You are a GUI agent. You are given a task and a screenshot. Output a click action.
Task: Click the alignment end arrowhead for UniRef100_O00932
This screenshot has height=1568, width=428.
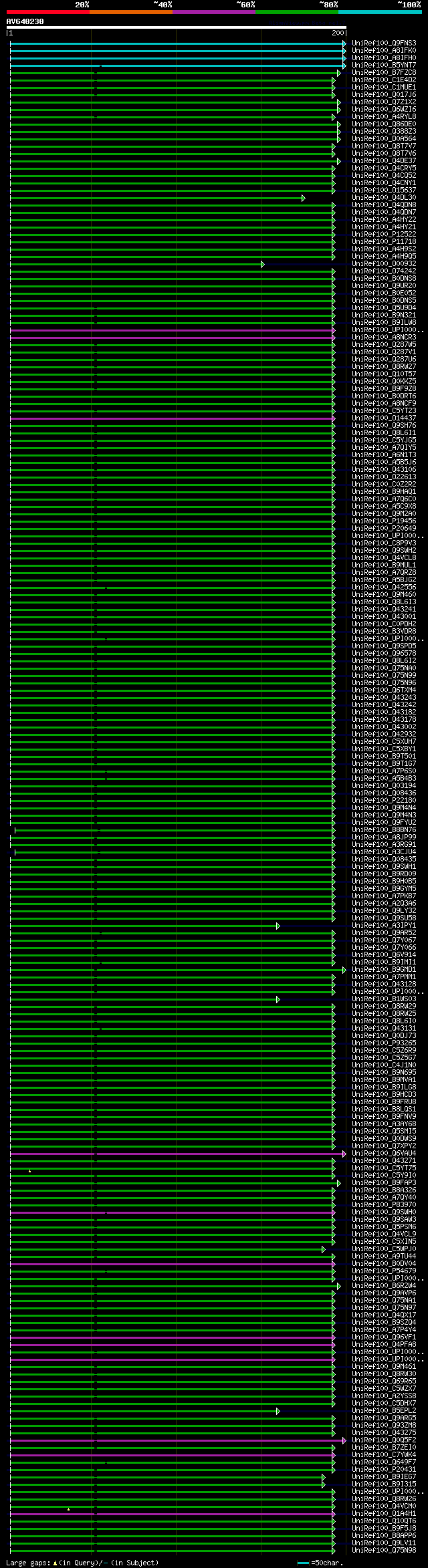263,264
